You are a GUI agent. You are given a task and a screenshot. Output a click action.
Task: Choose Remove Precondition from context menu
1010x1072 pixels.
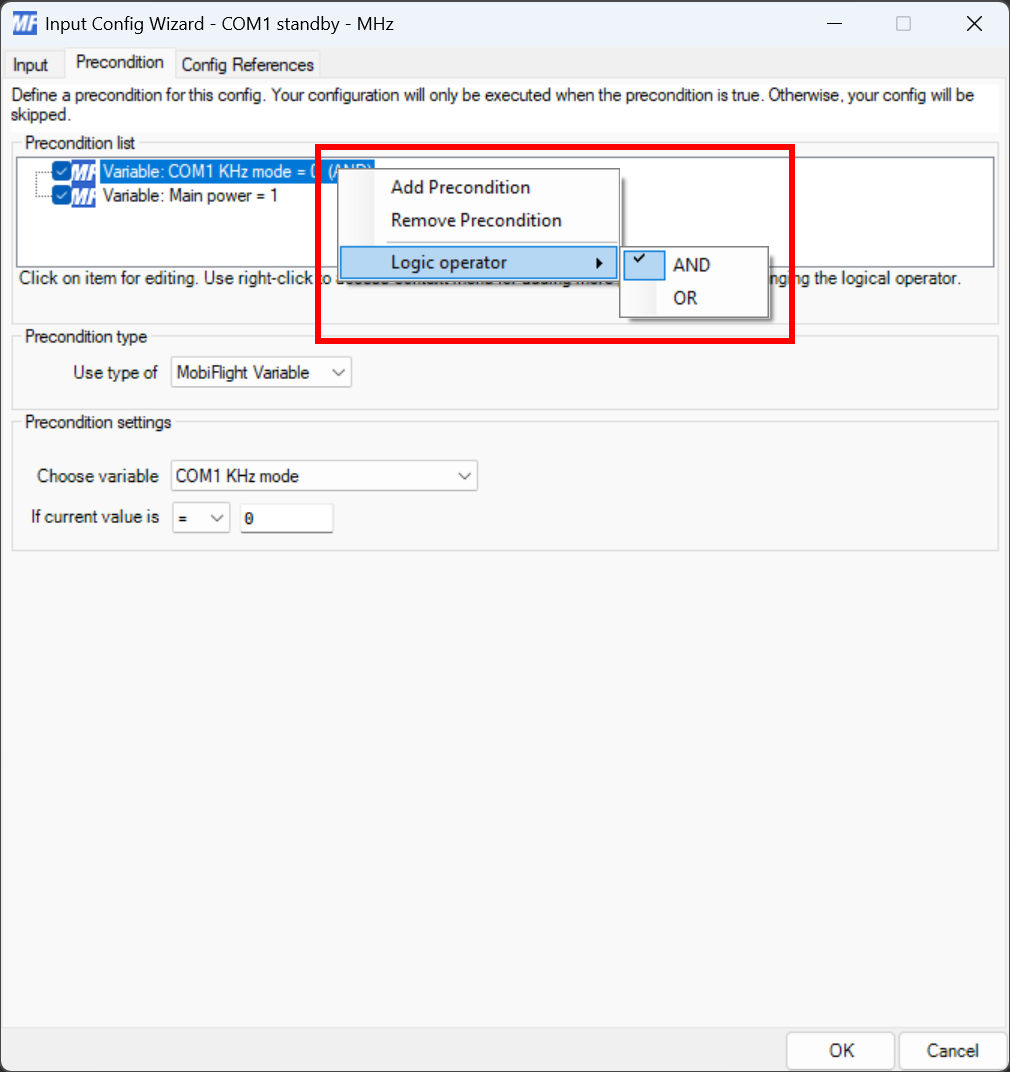click(479, 220)
